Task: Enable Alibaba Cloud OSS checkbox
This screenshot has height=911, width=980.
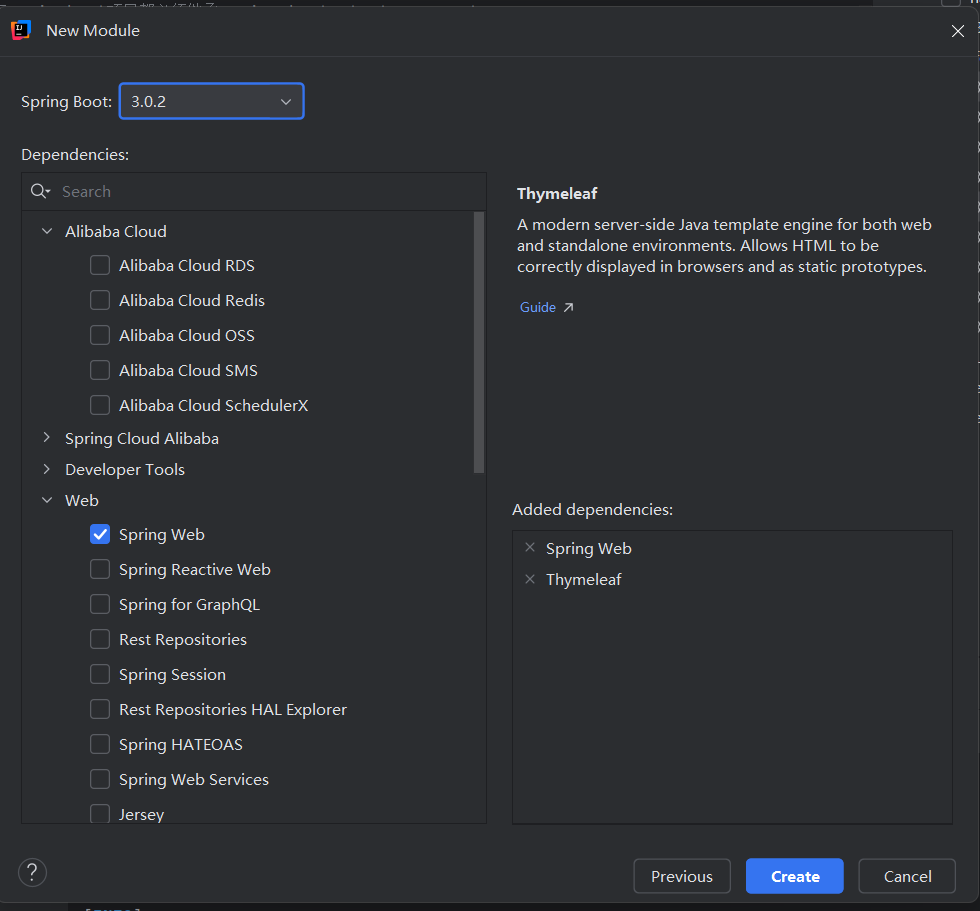Action: click(x=100, y=335)
